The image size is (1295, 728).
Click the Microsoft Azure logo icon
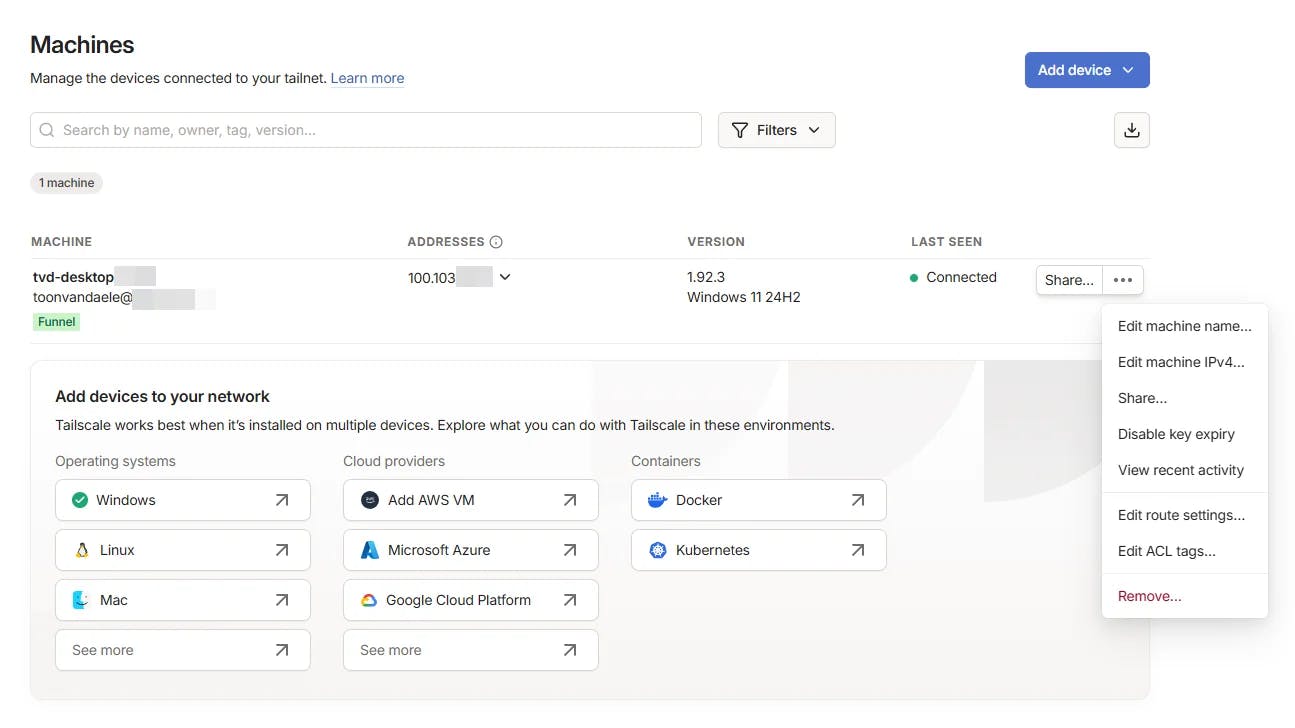(x=369, y=550)
